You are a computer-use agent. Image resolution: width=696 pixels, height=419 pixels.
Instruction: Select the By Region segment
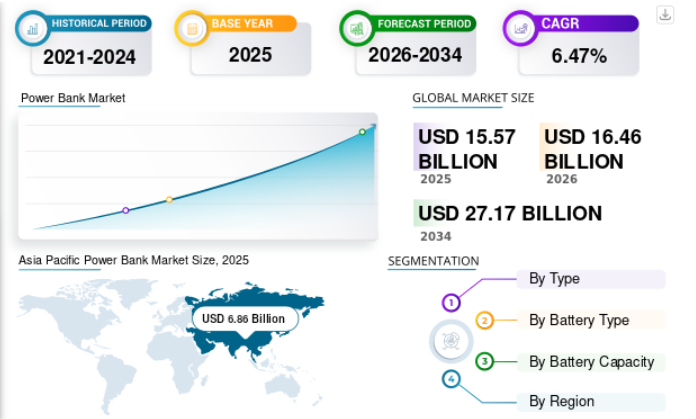tap(591, 401)
